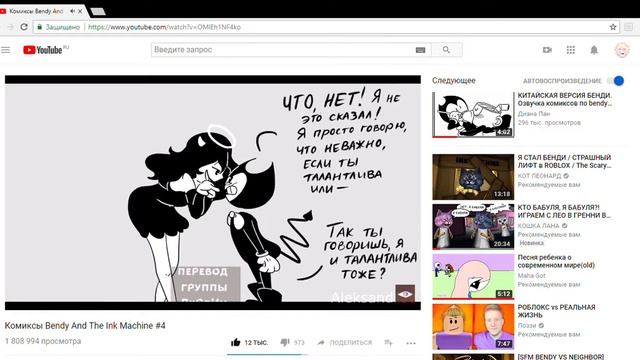Click the '1 808 994 просмотра' view count
Viewport: 640px width, 360px height.
tap(43, 341)
